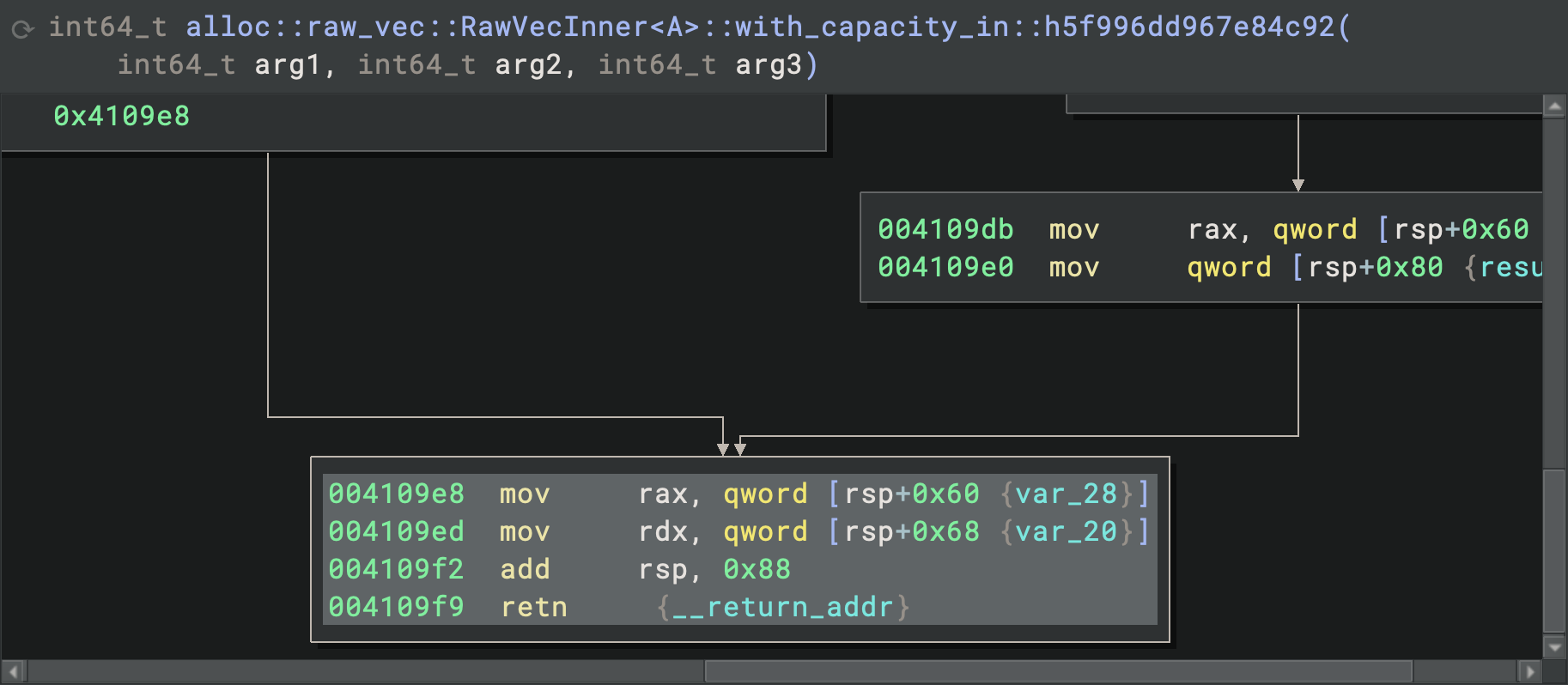Click the vertical scrollbar up arrow

point(1554,106)
